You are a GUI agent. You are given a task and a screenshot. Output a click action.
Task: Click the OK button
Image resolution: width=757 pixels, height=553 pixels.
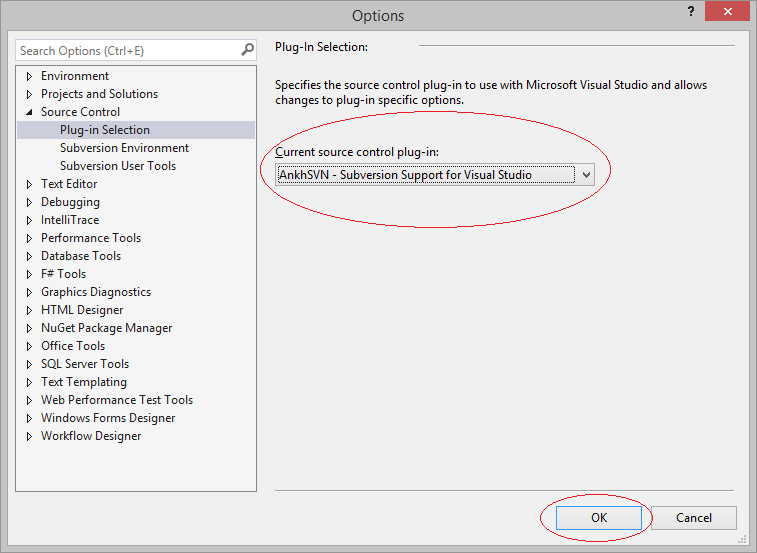599,518
